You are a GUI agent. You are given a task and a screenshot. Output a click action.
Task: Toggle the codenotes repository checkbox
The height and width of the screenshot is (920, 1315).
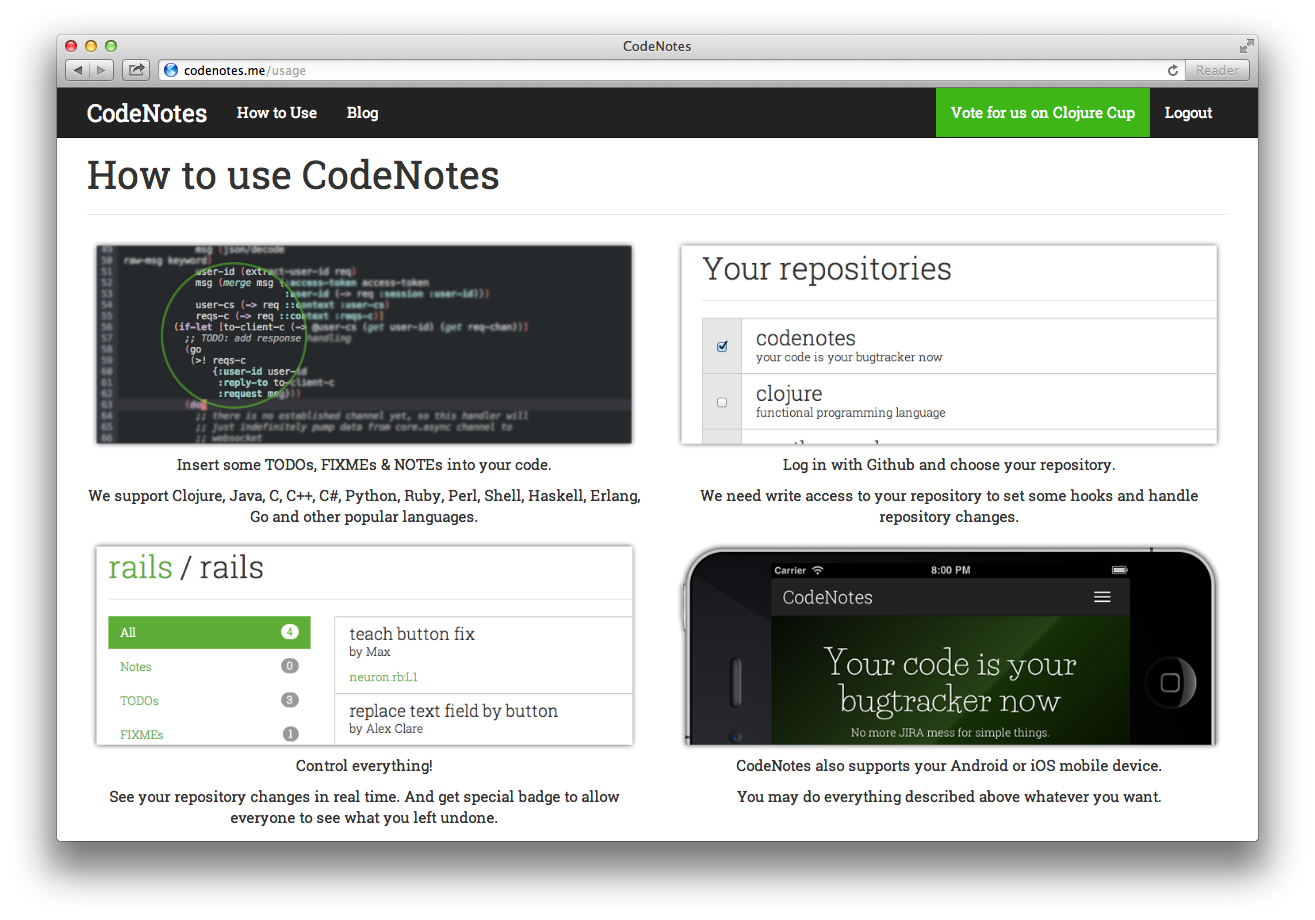point(723,347)
